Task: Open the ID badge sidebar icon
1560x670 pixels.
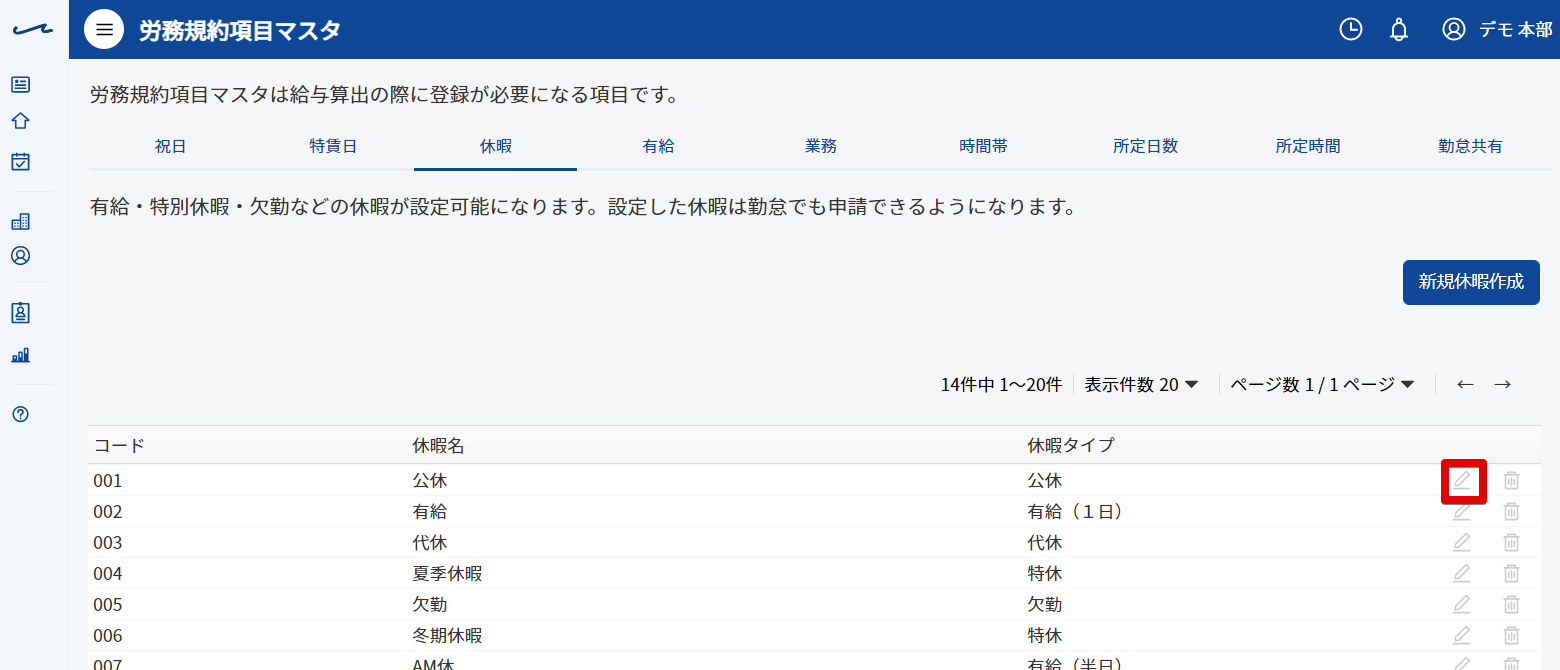Action: tap(20, 313)
